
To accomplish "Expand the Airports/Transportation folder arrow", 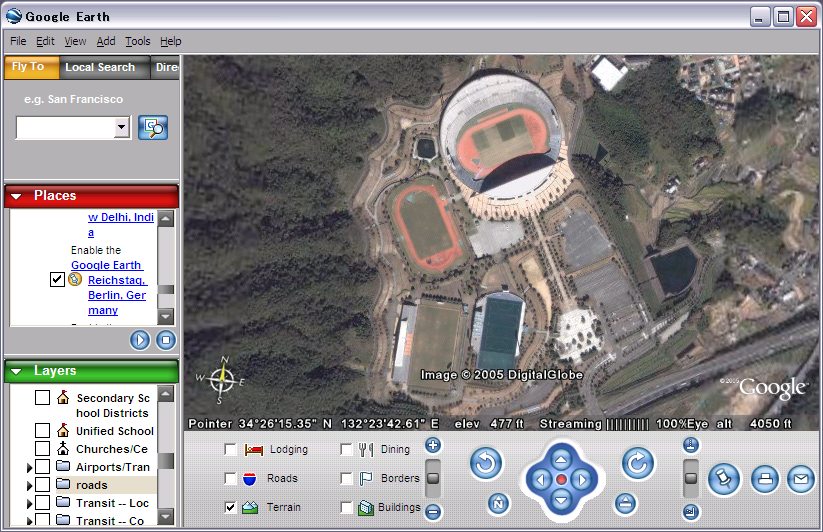I will tap(28, 467).
